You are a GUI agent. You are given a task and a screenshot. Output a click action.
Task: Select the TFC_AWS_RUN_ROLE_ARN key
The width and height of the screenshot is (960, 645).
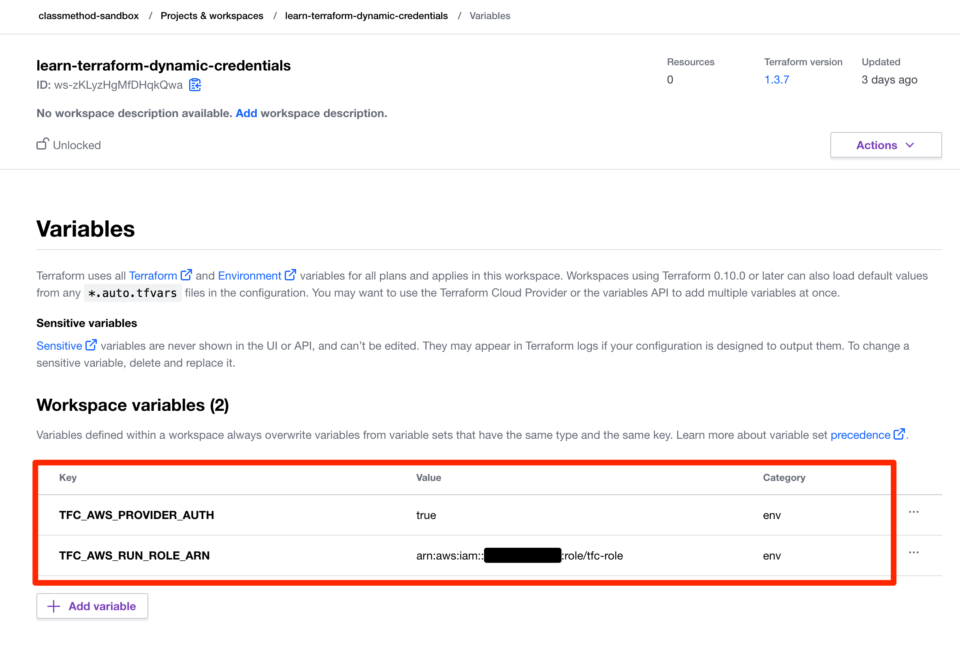(x=134, y=556)
